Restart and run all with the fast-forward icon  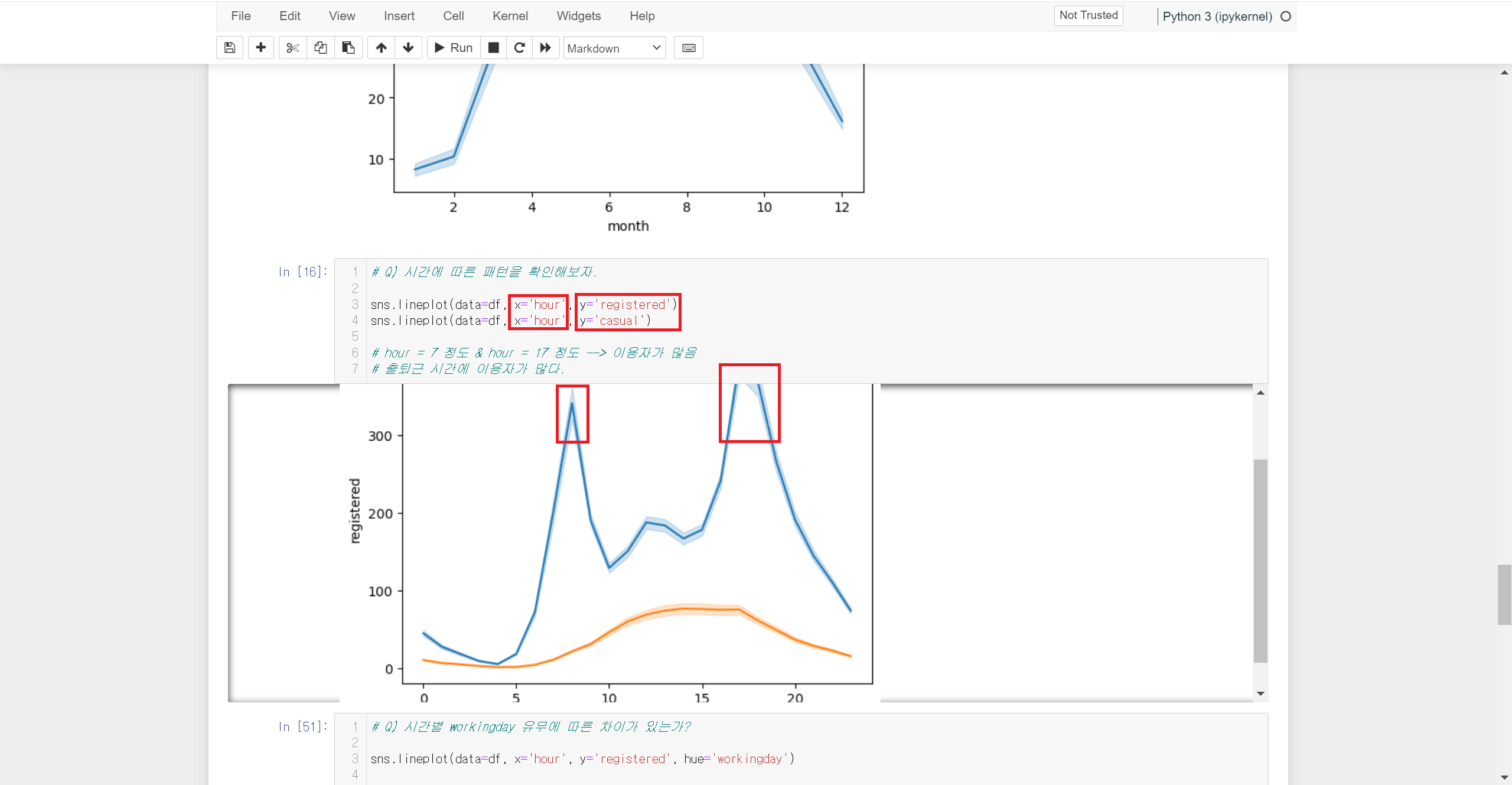coord(546,48)
